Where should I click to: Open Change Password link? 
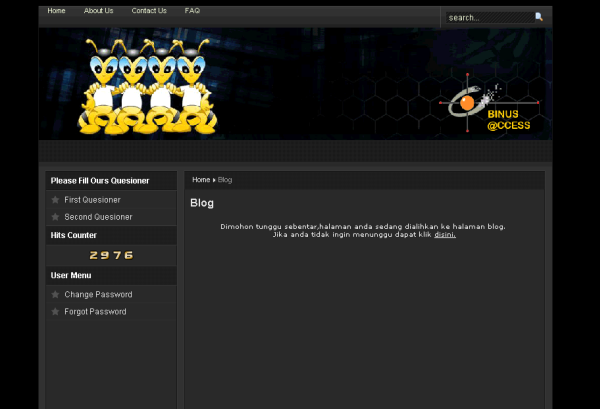point(98,295)
